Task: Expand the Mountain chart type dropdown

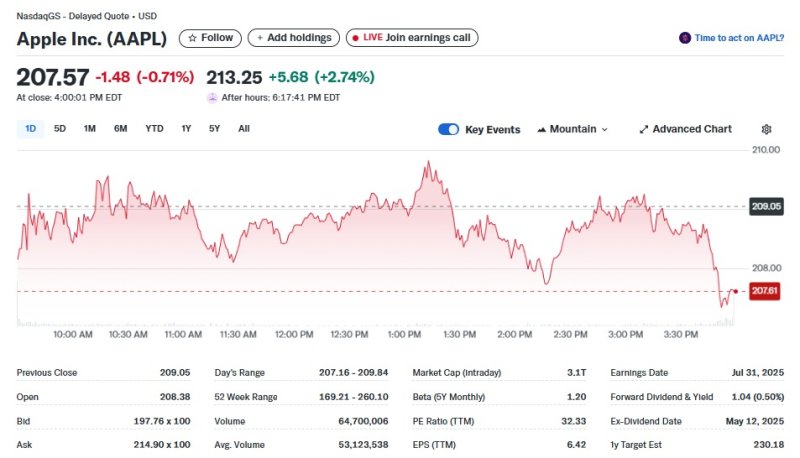Action: (x=605, y=130)
